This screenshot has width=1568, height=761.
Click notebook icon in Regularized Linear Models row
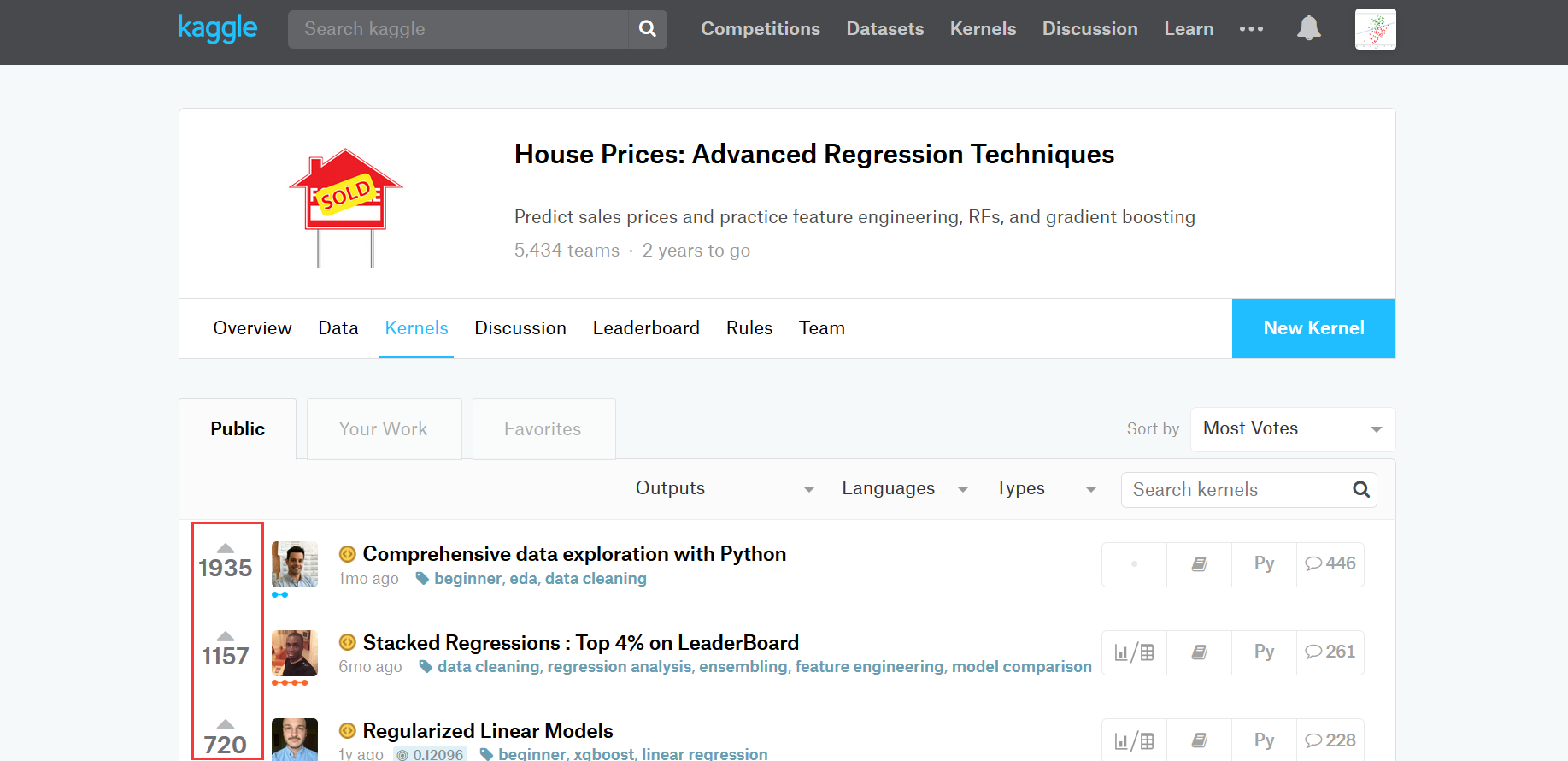pyautogui.click(x=1199, y=740)
